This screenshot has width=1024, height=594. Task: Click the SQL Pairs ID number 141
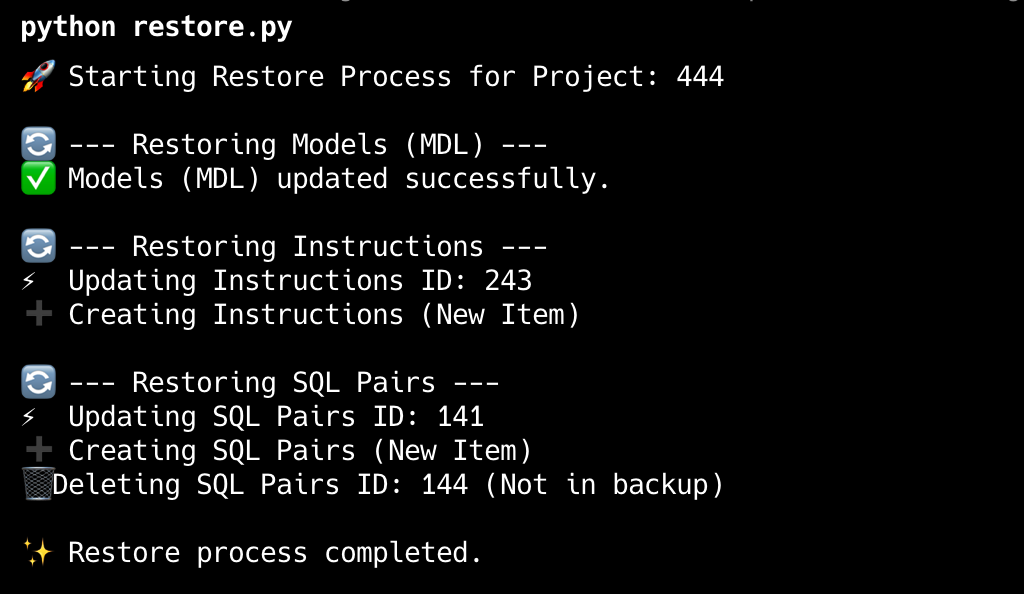click(x=460, y=417)
